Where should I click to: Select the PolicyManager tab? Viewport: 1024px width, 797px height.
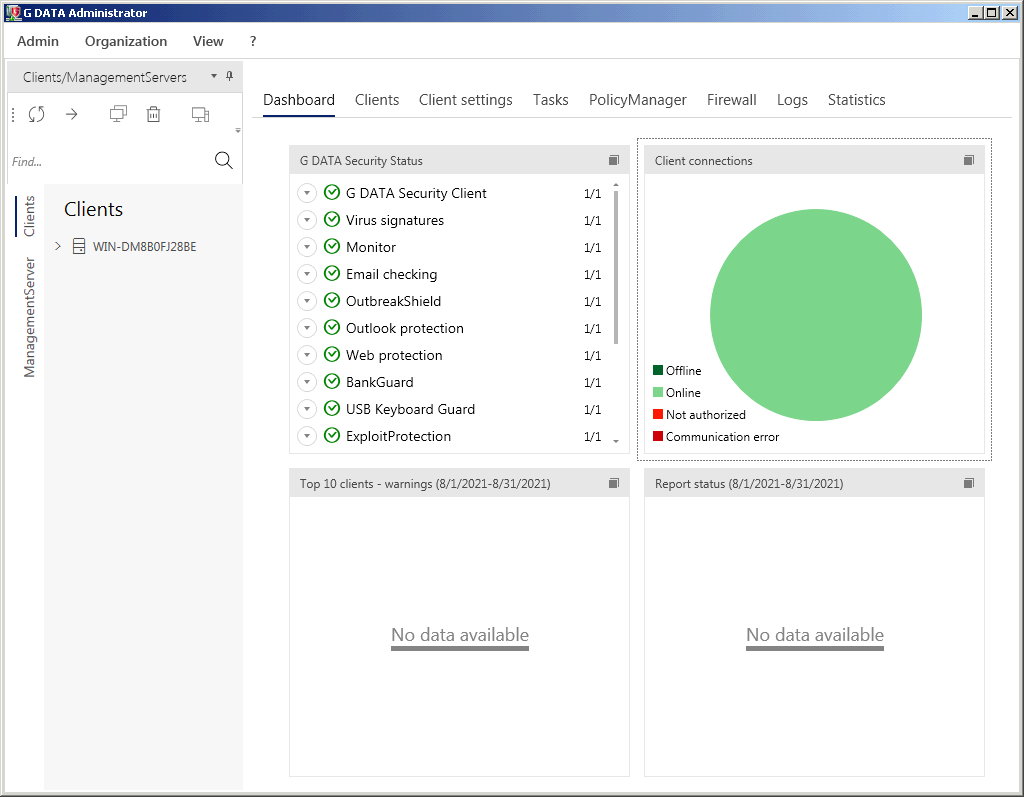pyautogui.click(x=637, y=100)
